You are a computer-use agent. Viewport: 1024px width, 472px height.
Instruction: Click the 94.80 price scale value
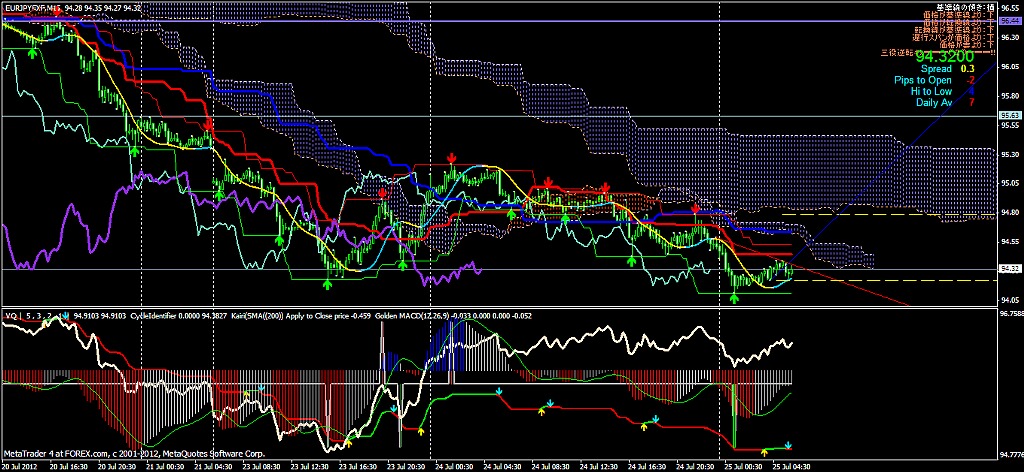pos(1010,212)
